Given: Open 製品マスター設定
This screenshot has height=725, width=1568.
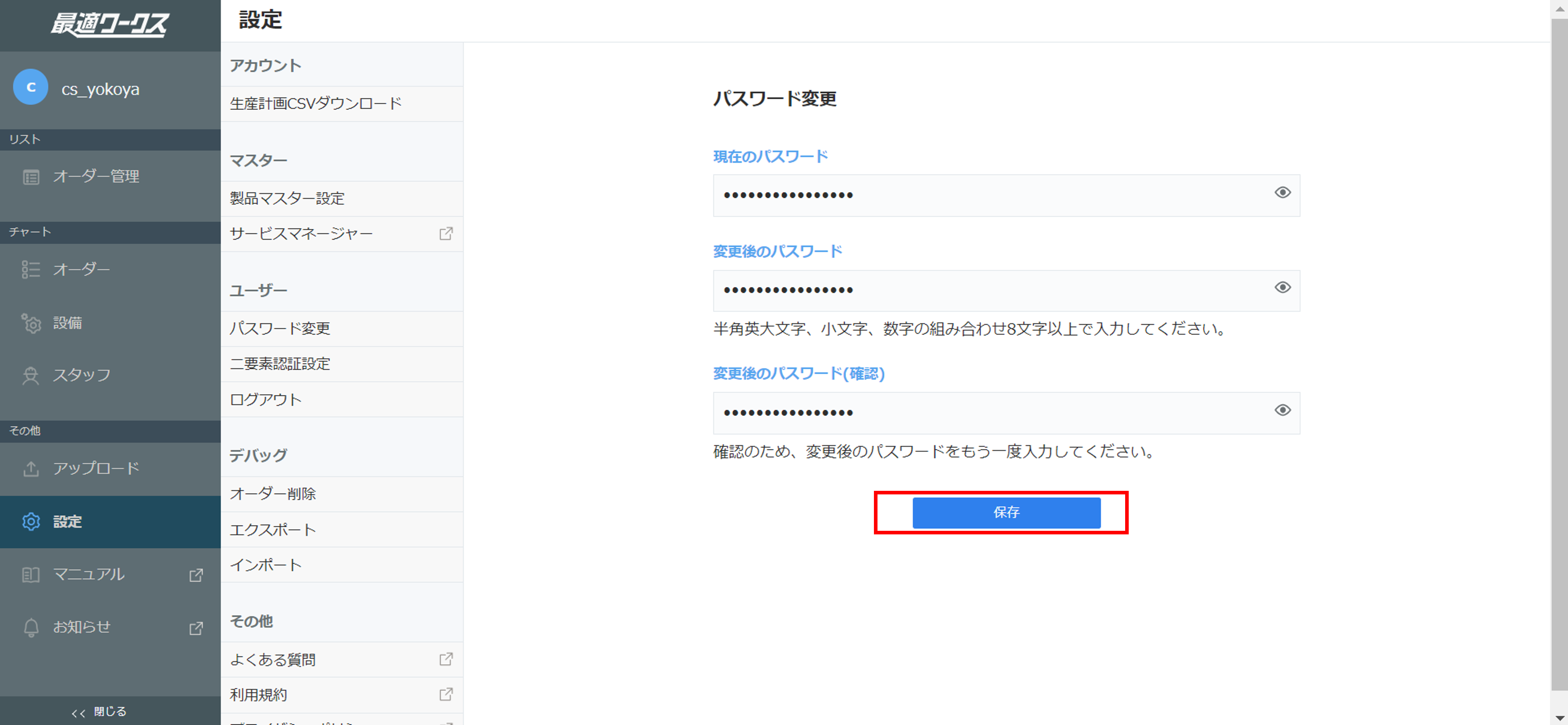Looking at the screenshot, I should coord(342,198).
